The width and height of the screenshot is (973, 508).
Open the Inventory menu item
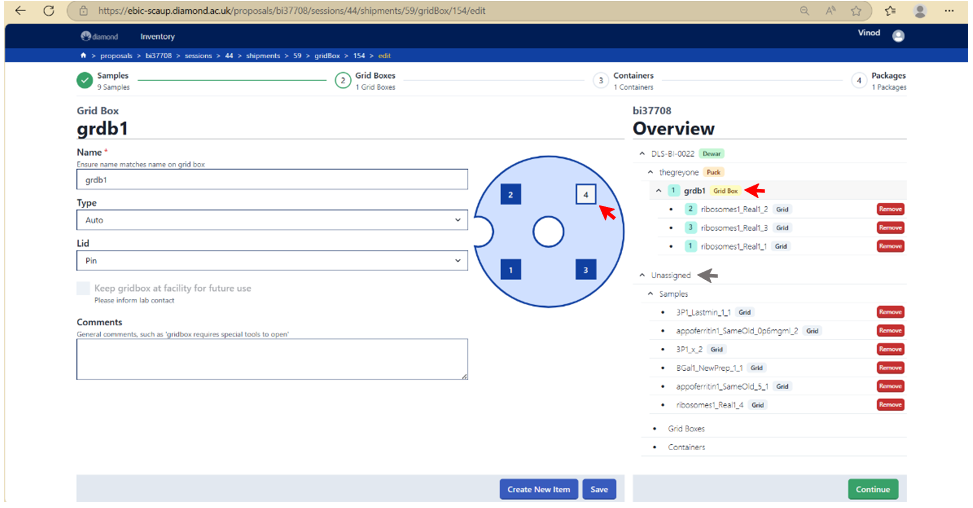click(x=157, y=37)
